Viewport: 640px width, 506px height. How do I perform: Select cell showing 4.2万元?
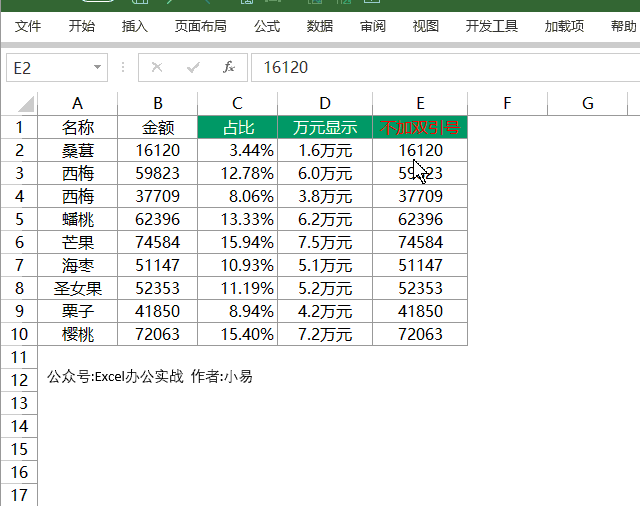(325, 311)
